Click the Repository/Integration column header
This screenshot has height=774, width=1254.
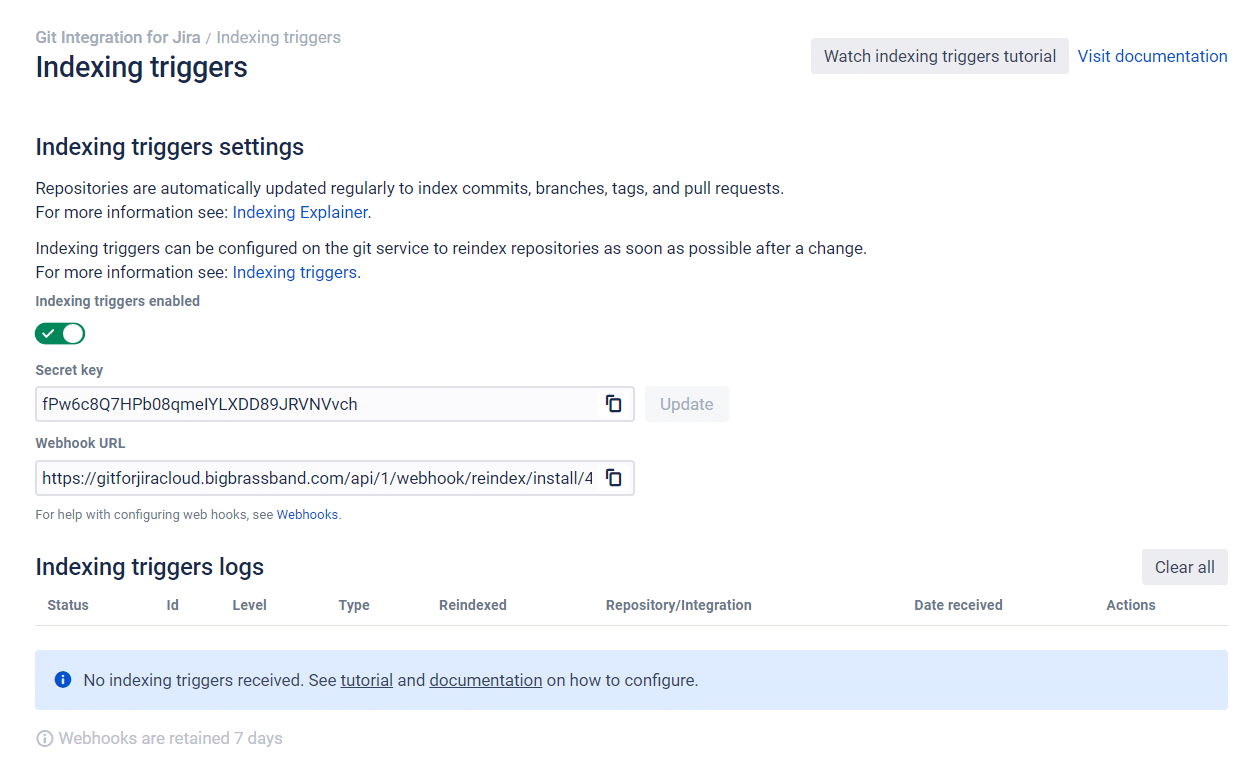678,605
